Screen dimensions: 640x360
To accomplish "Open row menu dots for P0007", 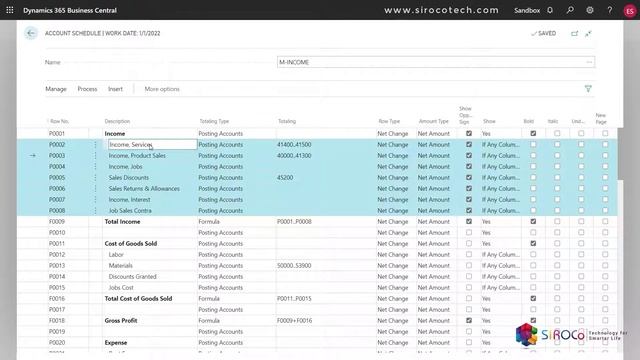I will click(96, 200).
